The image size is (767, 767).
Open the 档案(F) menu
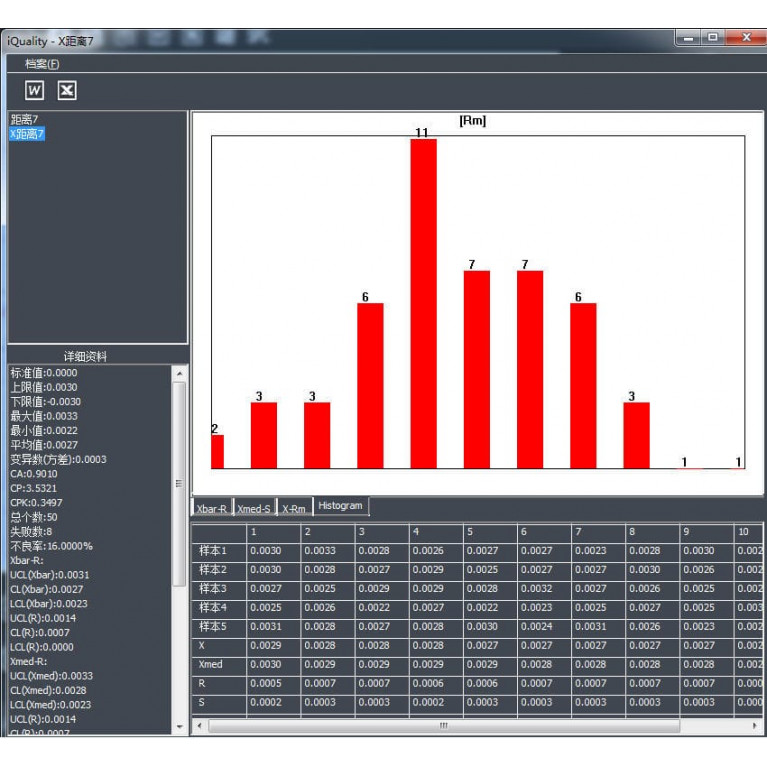coord(43,64)
